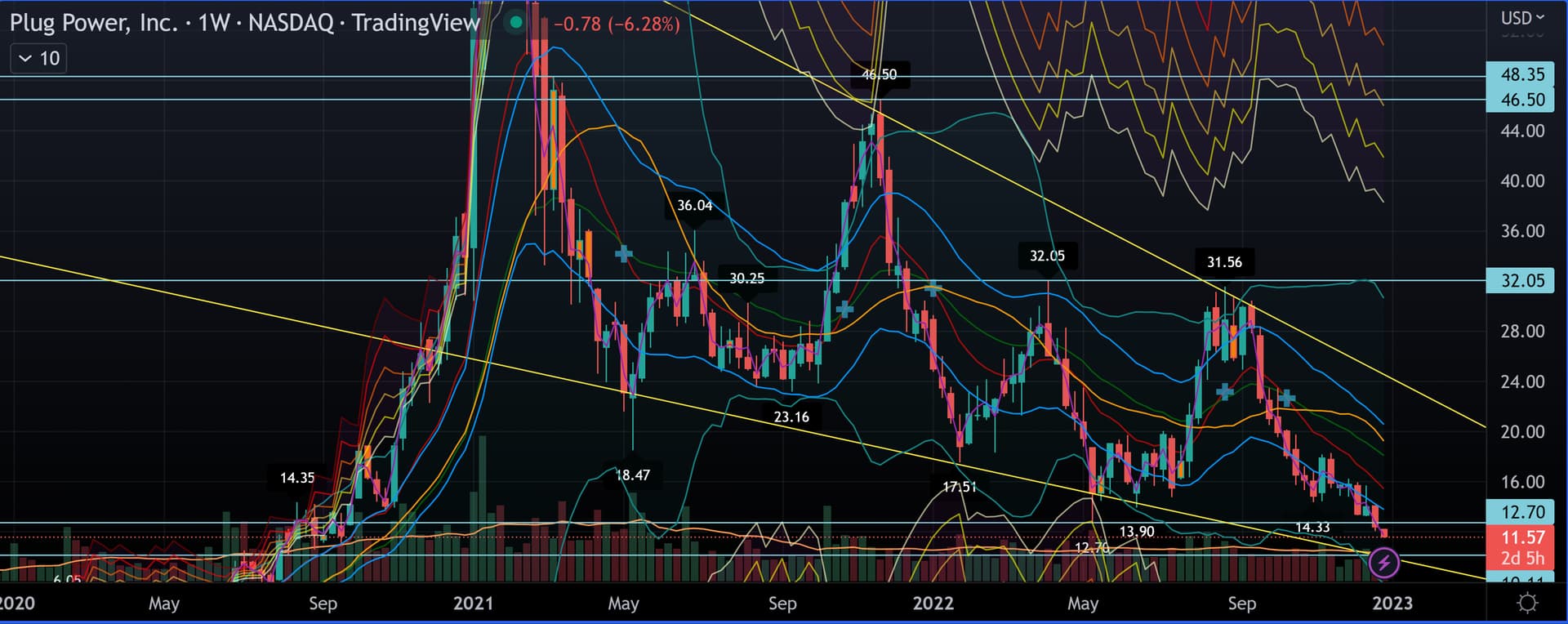Screen dimensions: 1568x624
Task: Click the 31.56 high annotation label
Action: click(1224, 262)
